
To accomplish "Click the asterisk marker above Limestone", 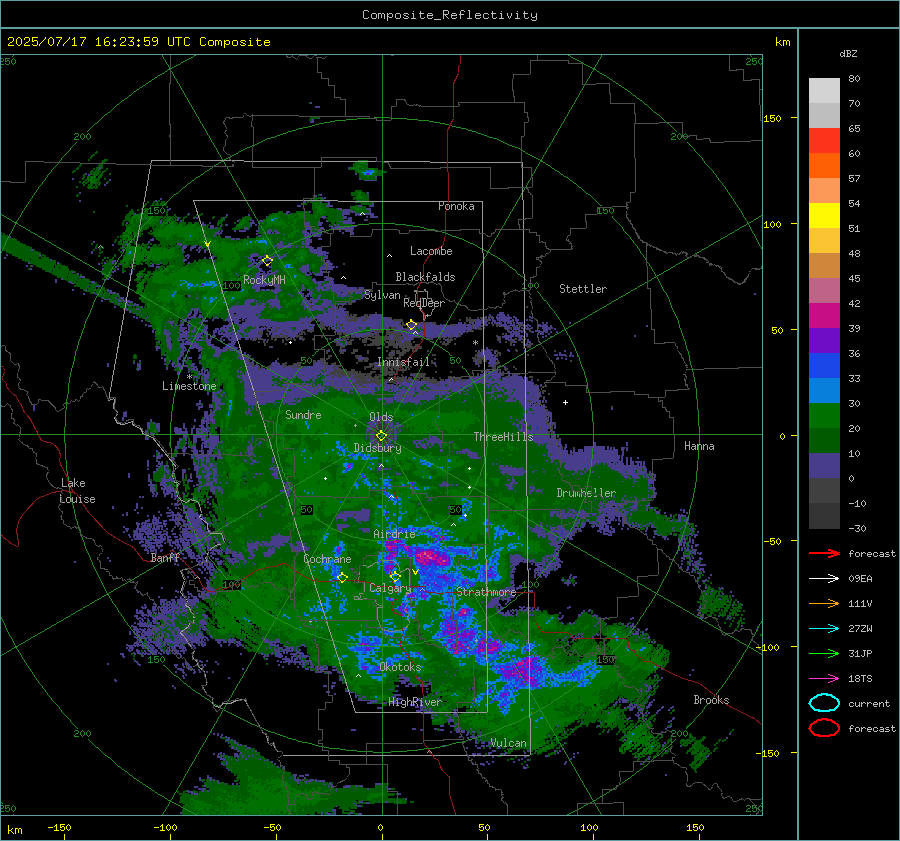I will [x=189, y=377].
